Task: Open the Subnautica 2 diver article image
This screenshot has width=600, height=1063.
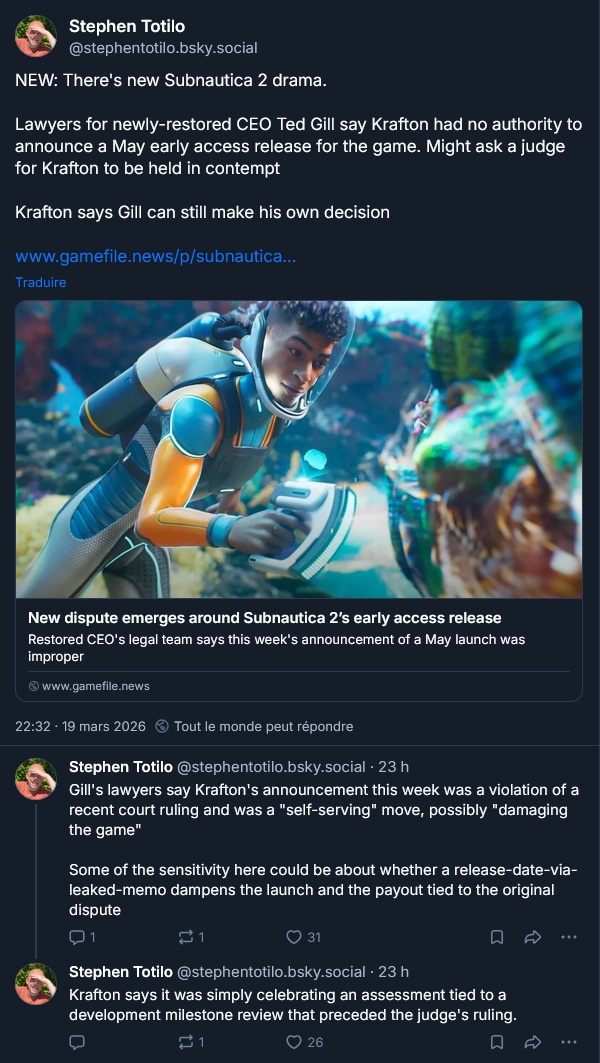Action: pos(299,449)
